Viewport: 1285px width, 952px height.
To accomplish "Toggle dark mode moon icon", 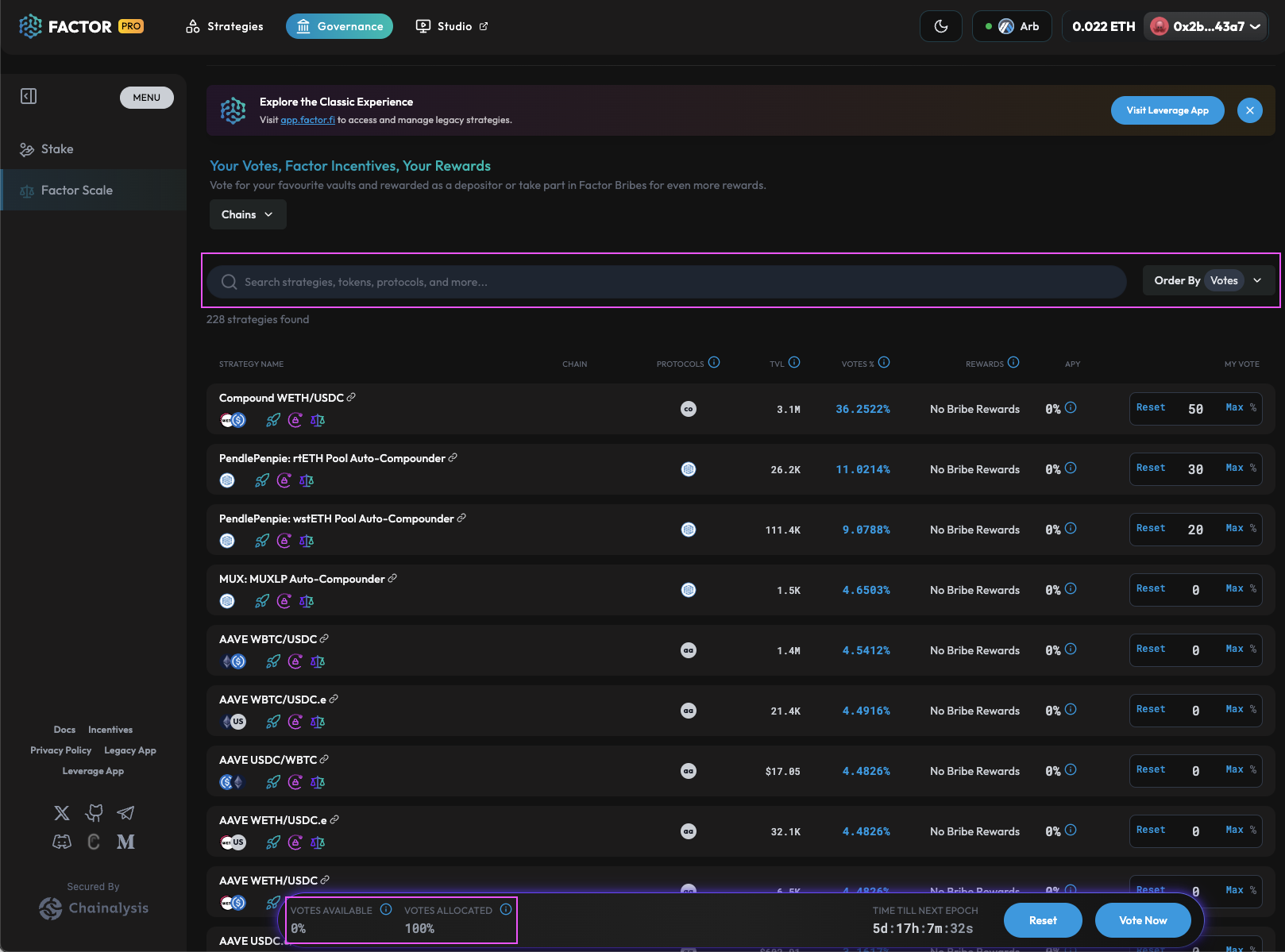I will [x=940, y=26].
